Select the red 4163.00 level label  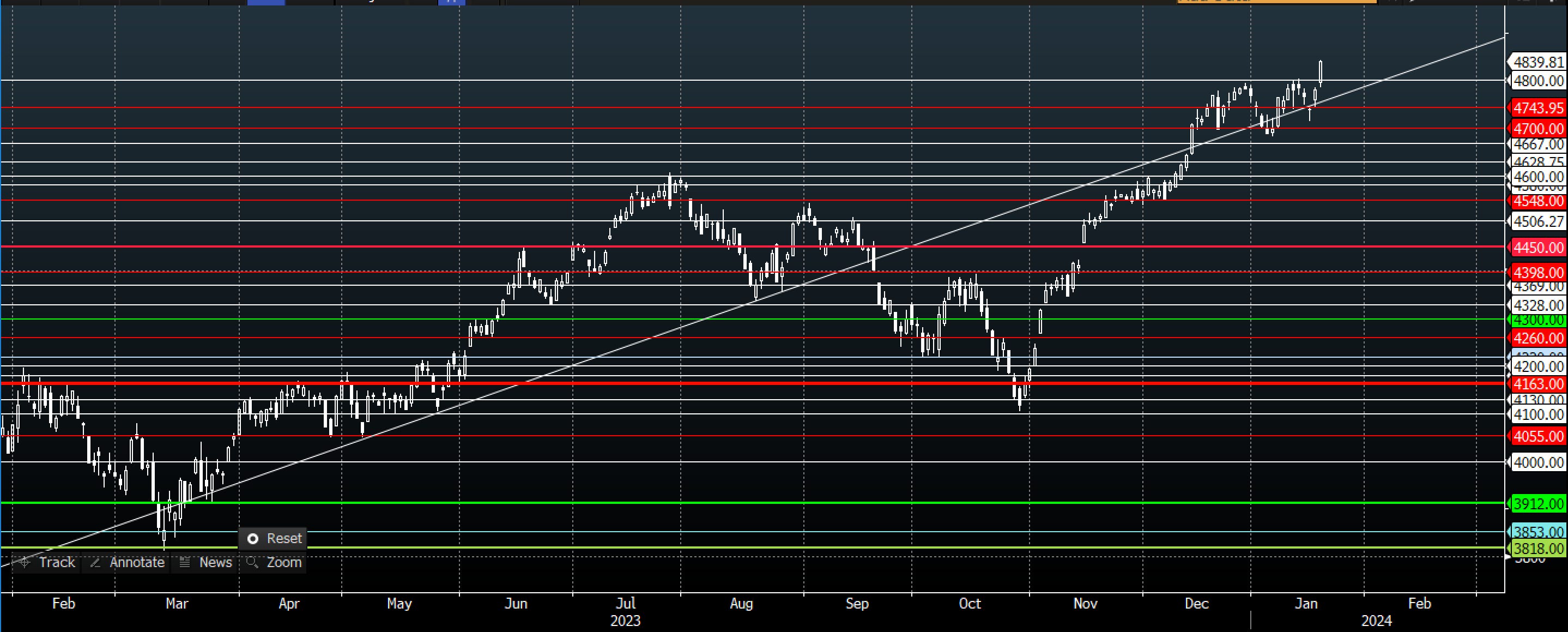tap(1537, 384)
